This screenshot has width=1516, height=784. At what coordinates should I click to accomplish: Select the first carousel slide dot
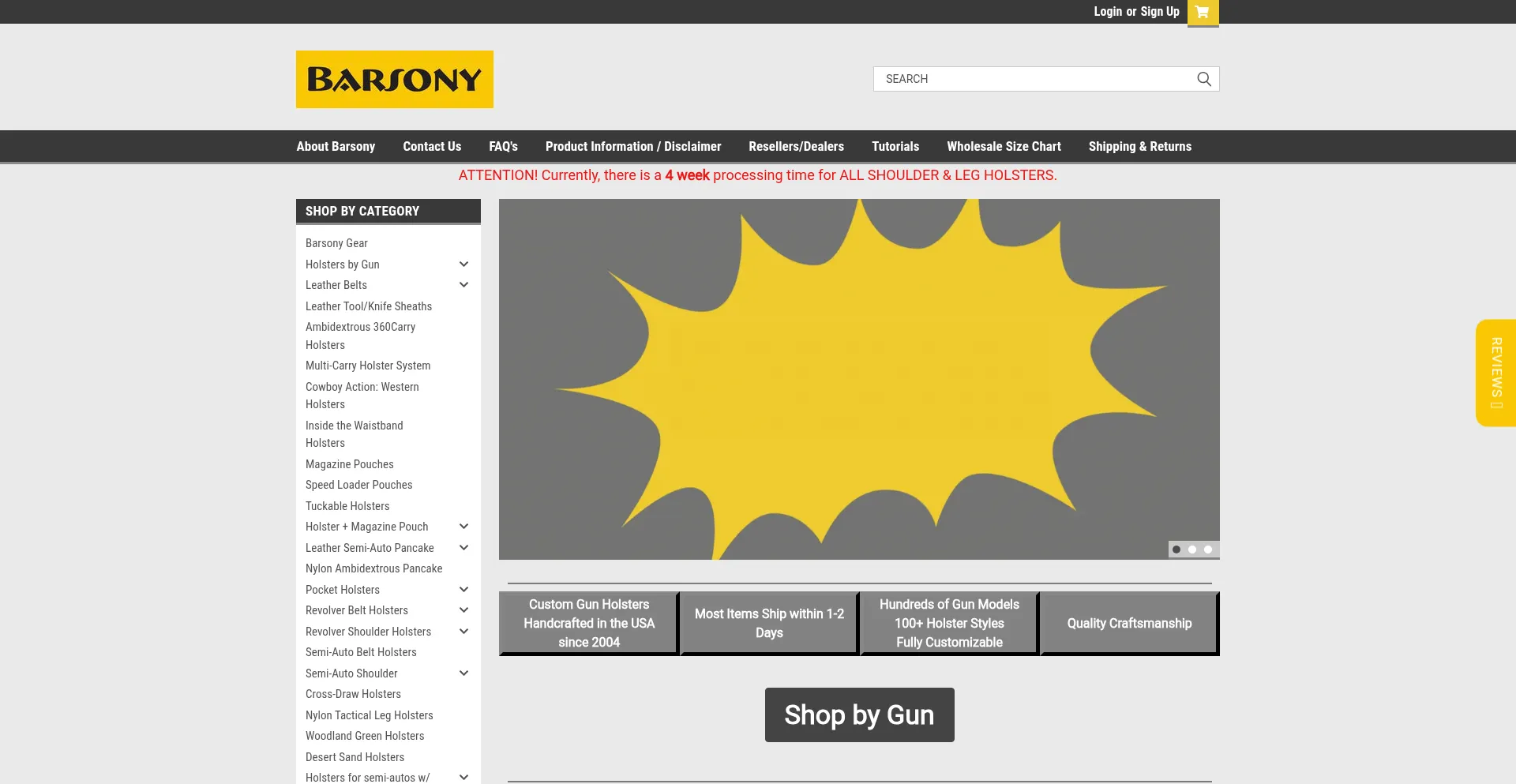click(1176, 550)
